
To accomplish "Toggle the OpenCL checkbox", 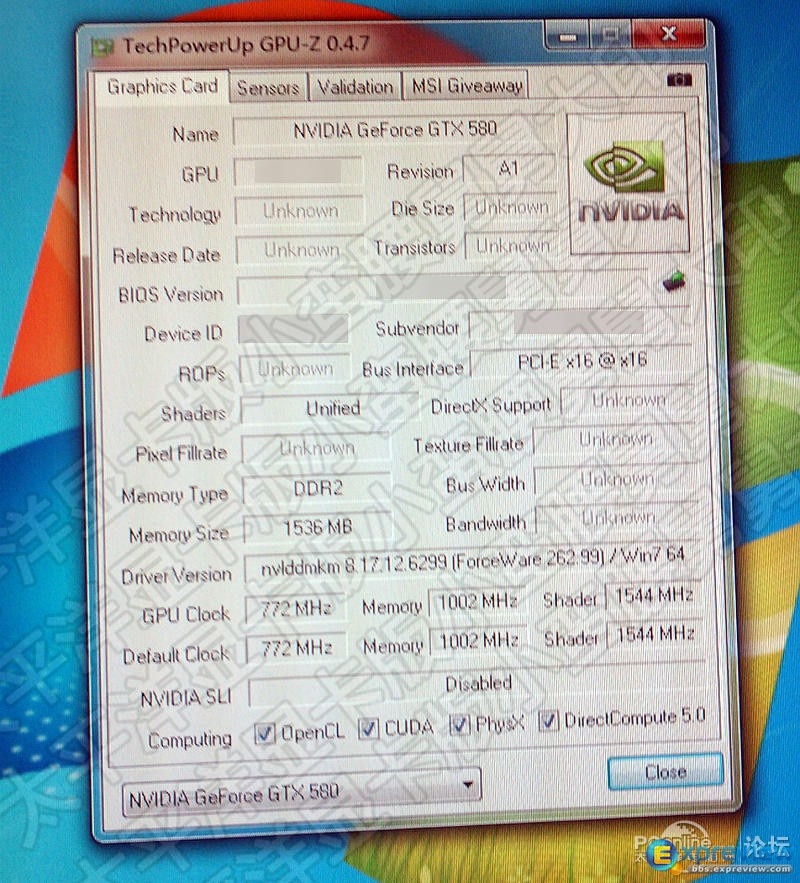I will tap(265, 733).
